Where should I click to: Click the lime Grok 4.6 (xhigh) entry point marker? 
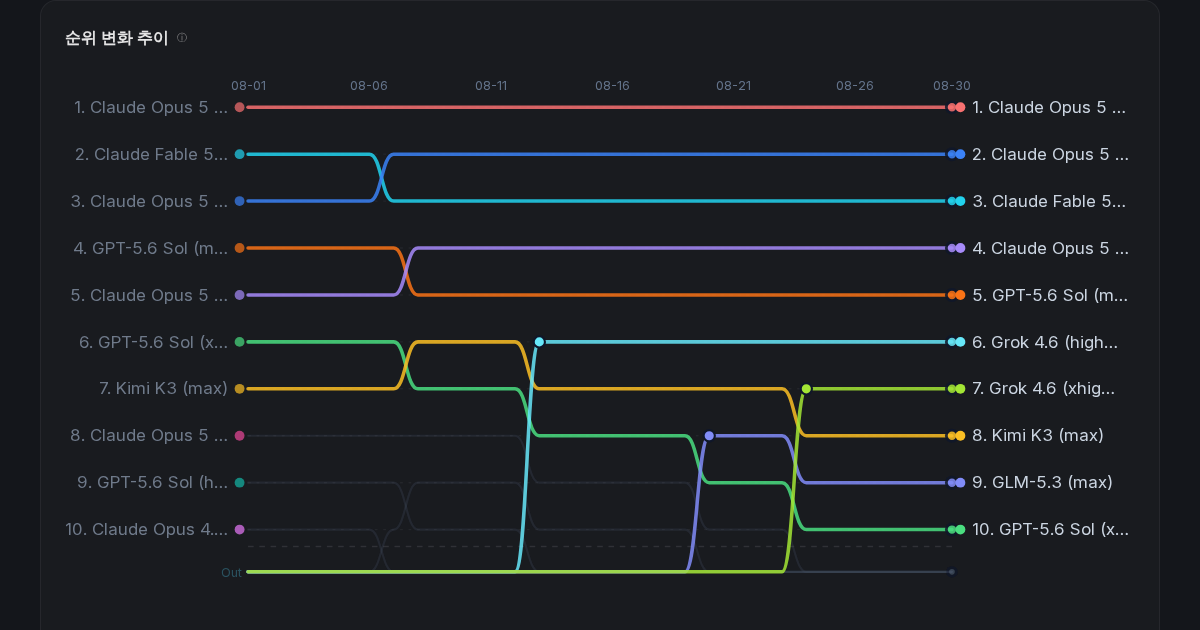pyautogui.click(x=806, y=388)
